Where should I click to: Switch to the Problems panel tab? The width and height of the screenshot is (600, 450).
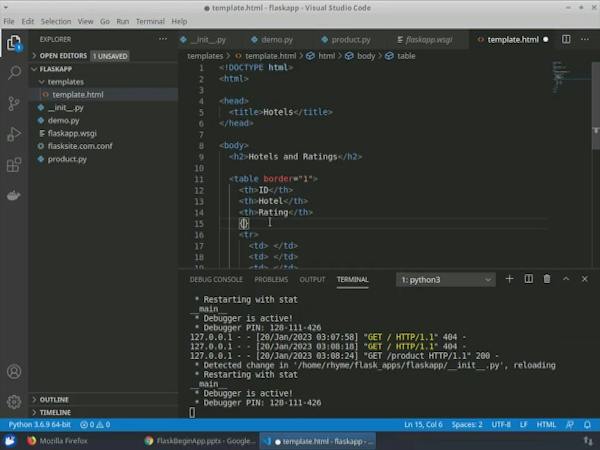tap(271, 280)
